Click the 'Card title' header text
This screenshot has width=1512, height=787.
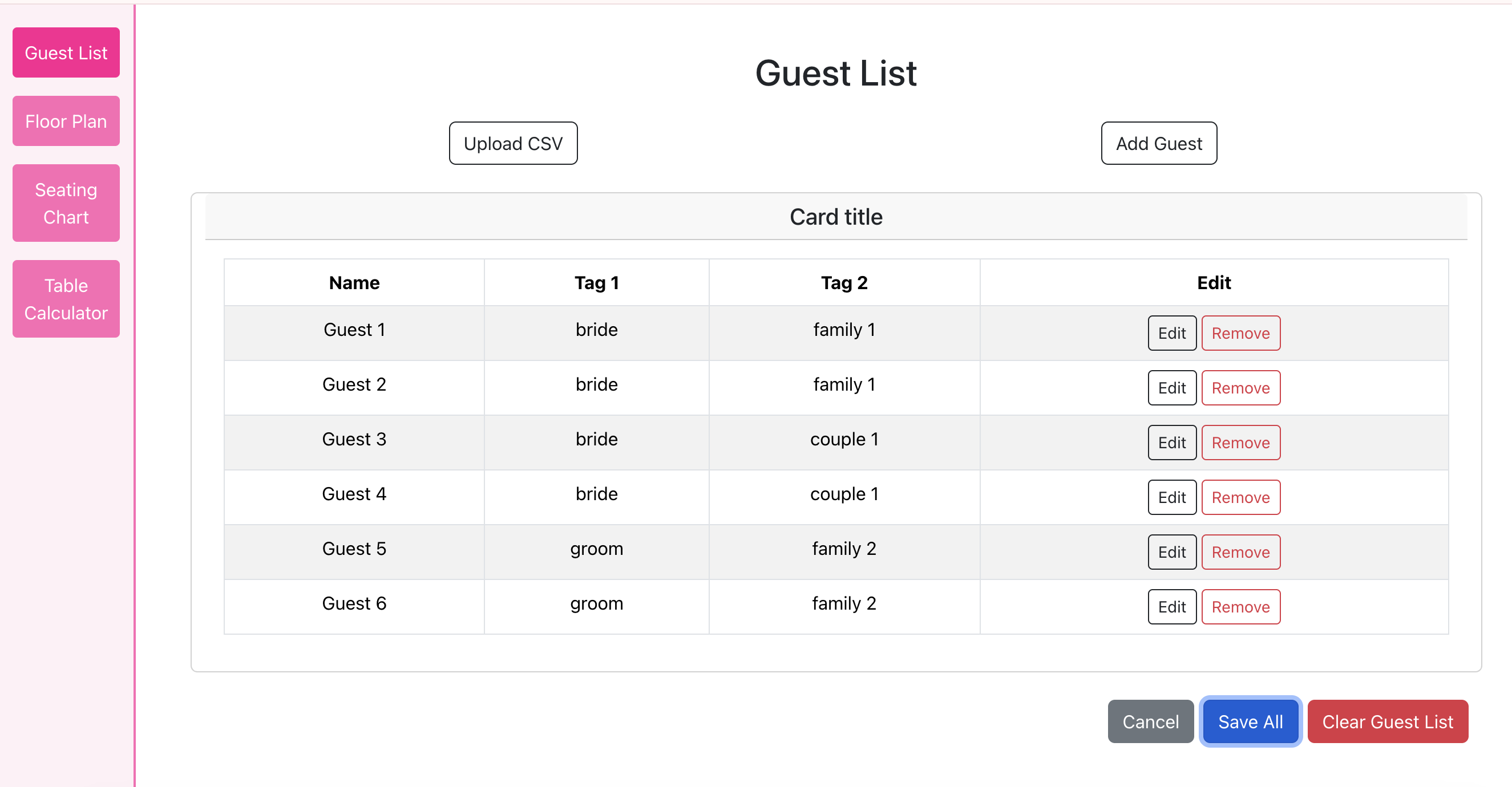pyautogui.click(x=836, y=217)
